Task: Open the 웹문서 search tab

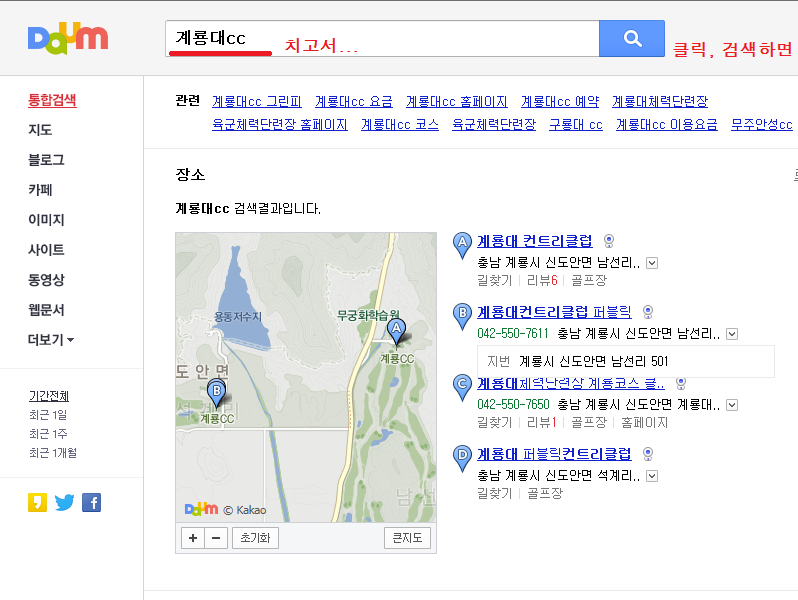Action: 46,310
